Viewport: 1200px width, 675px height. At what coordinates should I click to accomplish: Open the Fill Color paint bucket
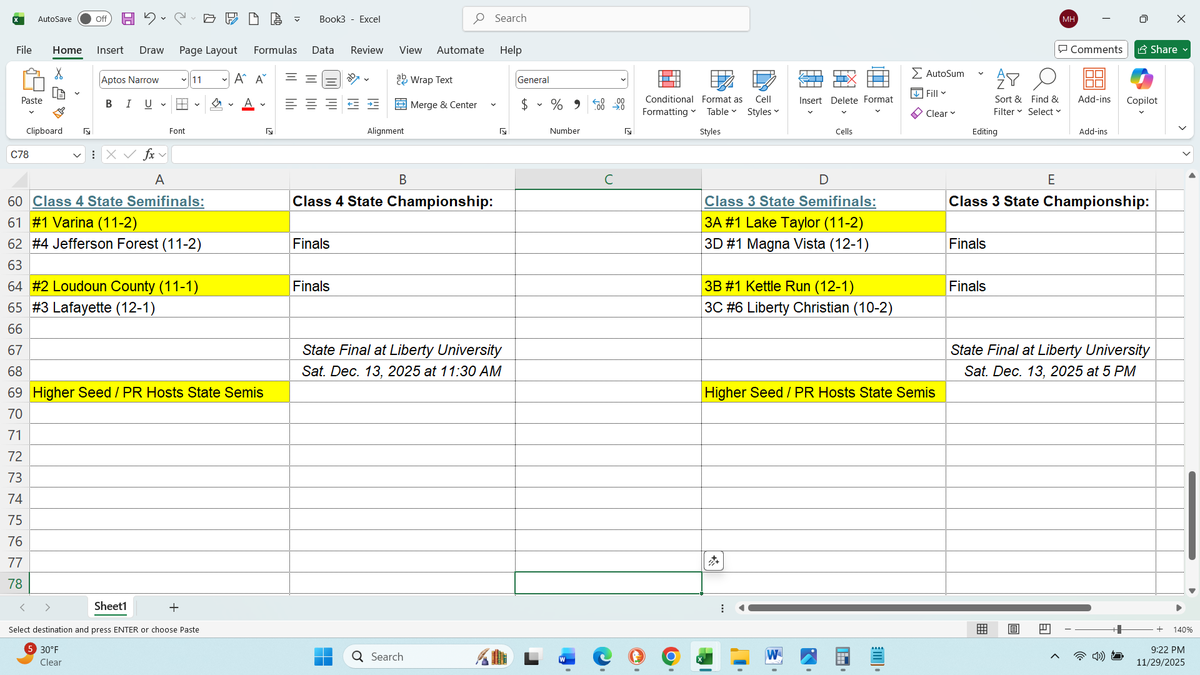pyautogui.click(x=215, y=104)
